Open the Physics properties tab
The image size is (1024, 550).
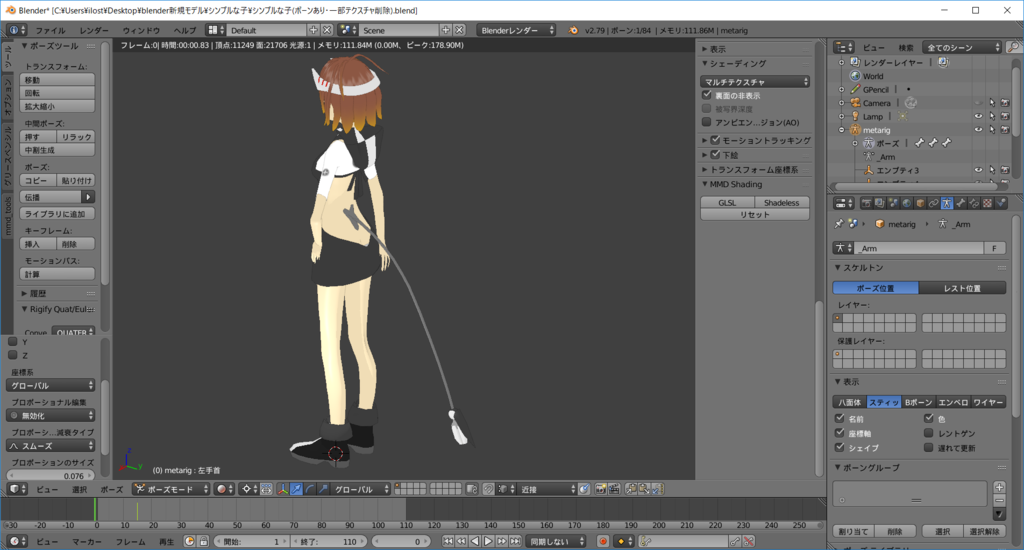pos(1001,204)
